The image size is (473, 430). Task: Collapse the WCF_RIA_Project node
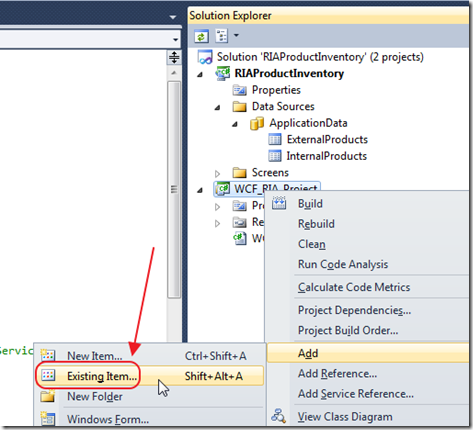200,190
